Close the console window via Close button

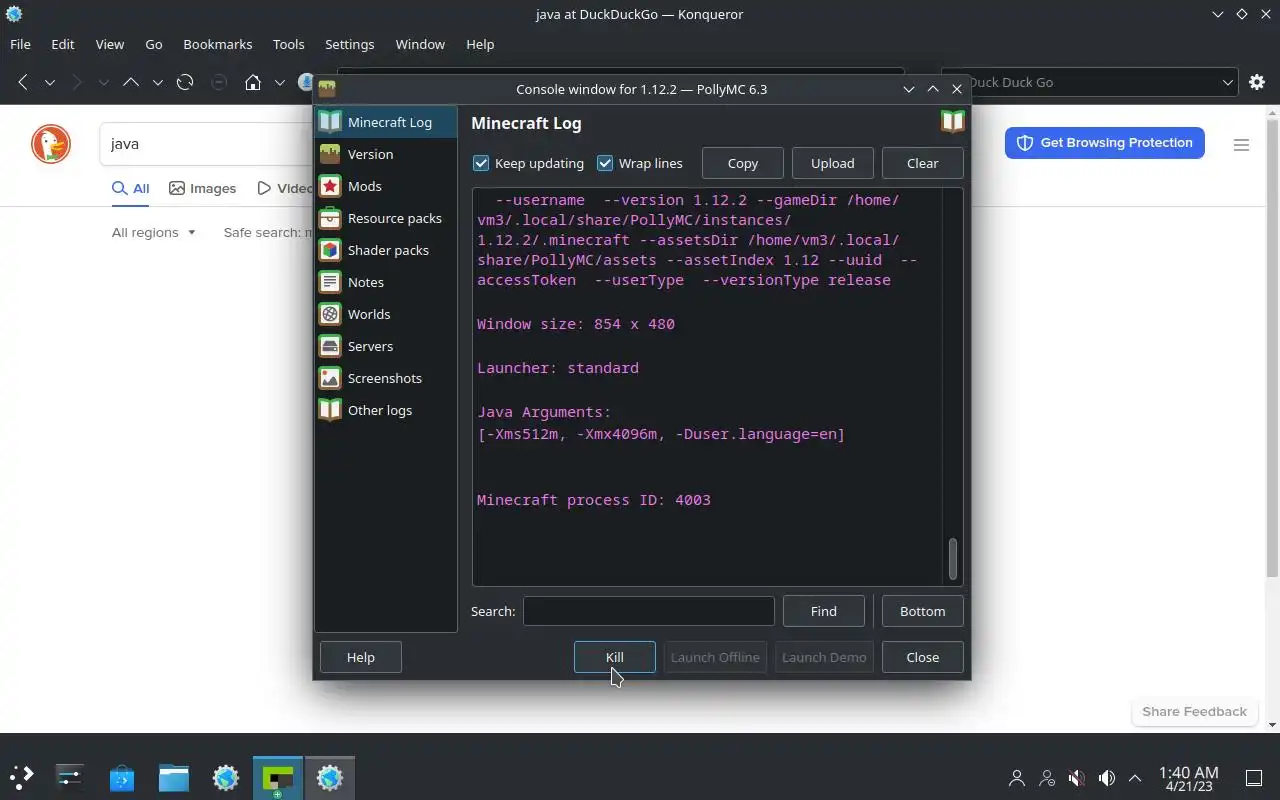[x=923, y=657]
